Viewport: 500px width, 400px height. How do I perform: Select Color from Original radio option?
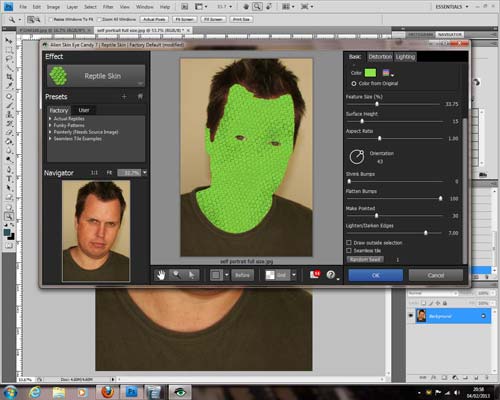coord(354,84)
